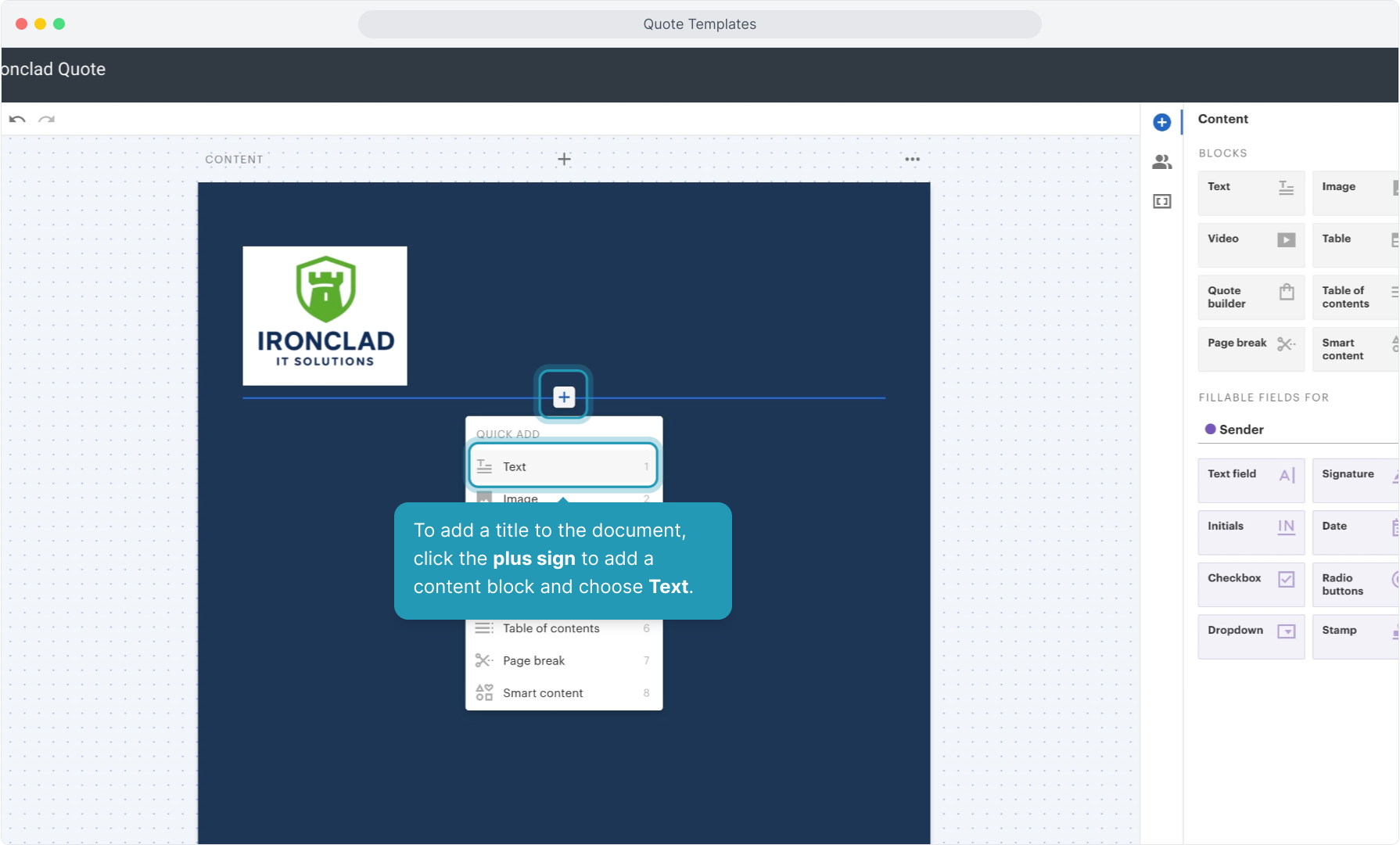Select the Radio buttons fillable field

point(1355,584)
